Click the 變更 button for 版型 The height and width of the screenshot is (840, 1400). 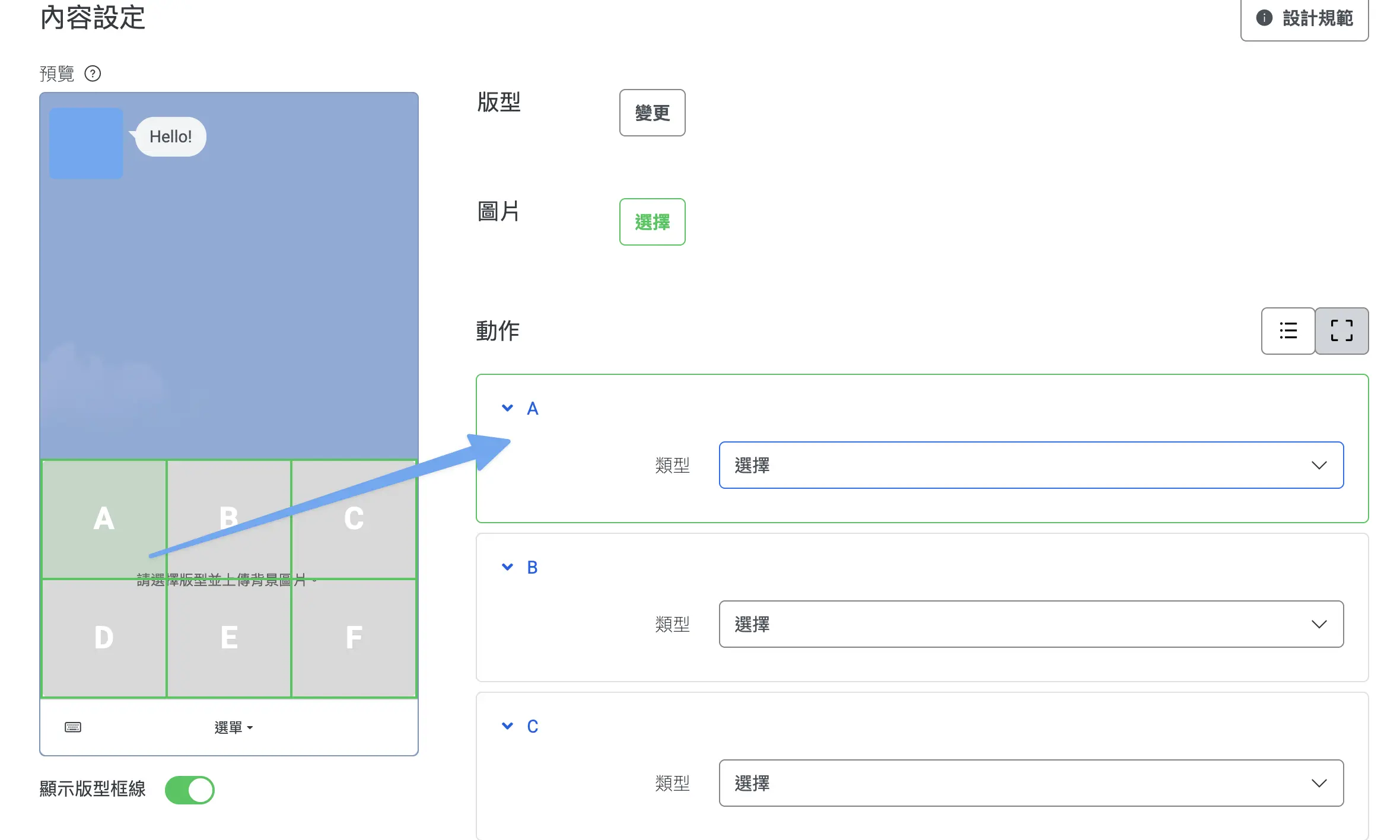[x=652, y=113]
